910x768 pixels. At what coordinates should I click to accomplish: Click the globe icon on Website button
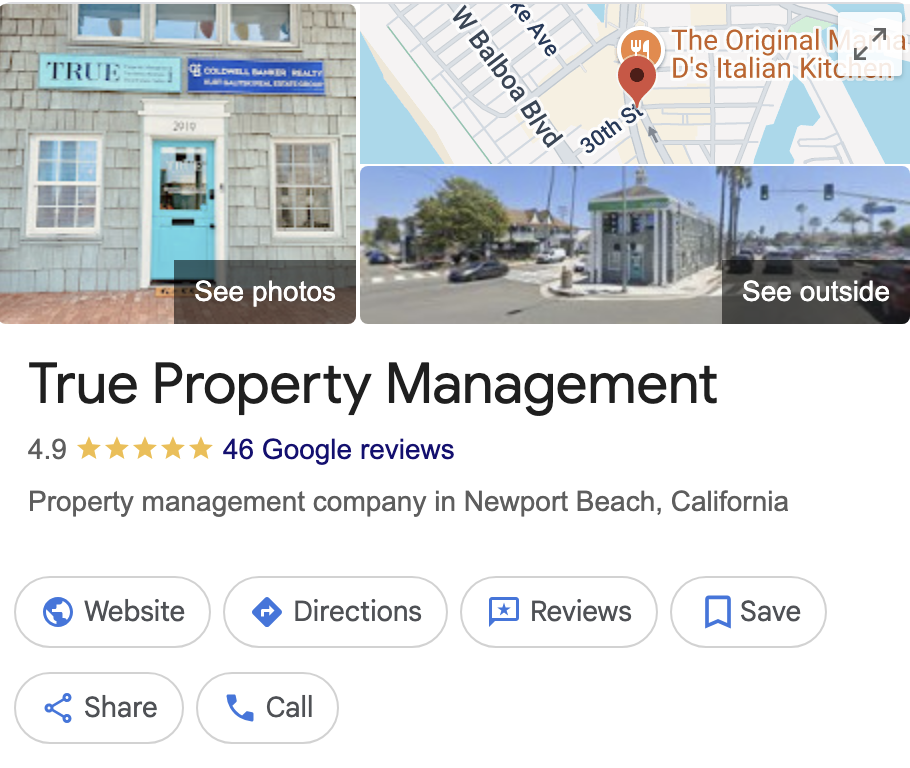click(x=58, y=612)
